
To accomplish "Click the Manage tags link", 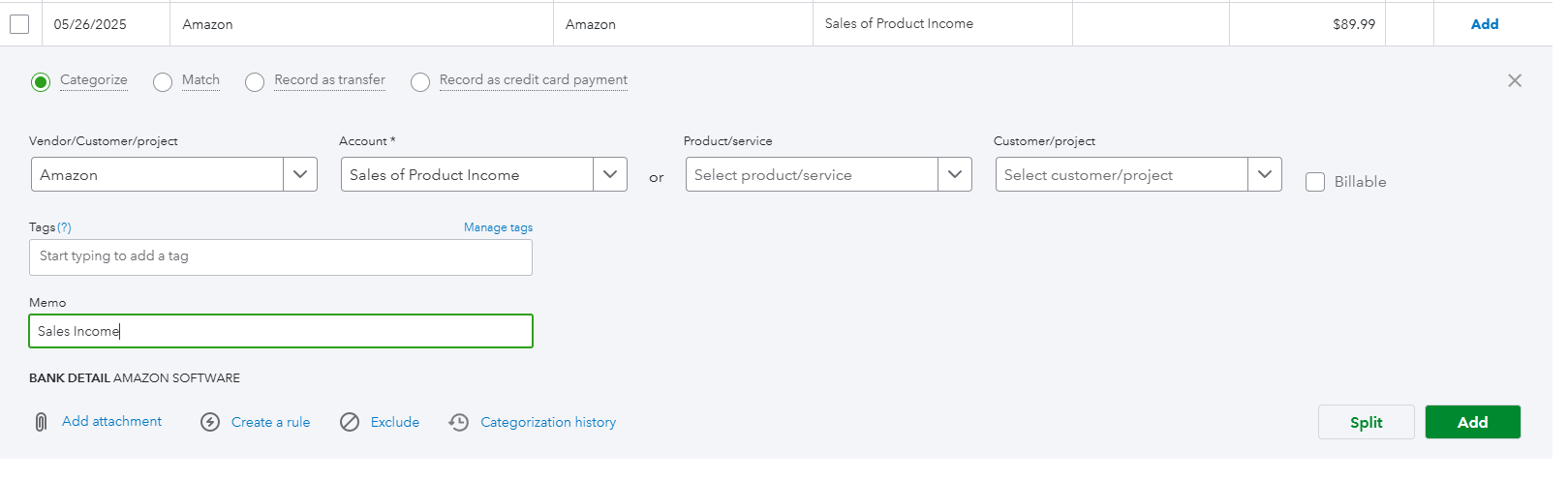I will (x=498, y=227).
